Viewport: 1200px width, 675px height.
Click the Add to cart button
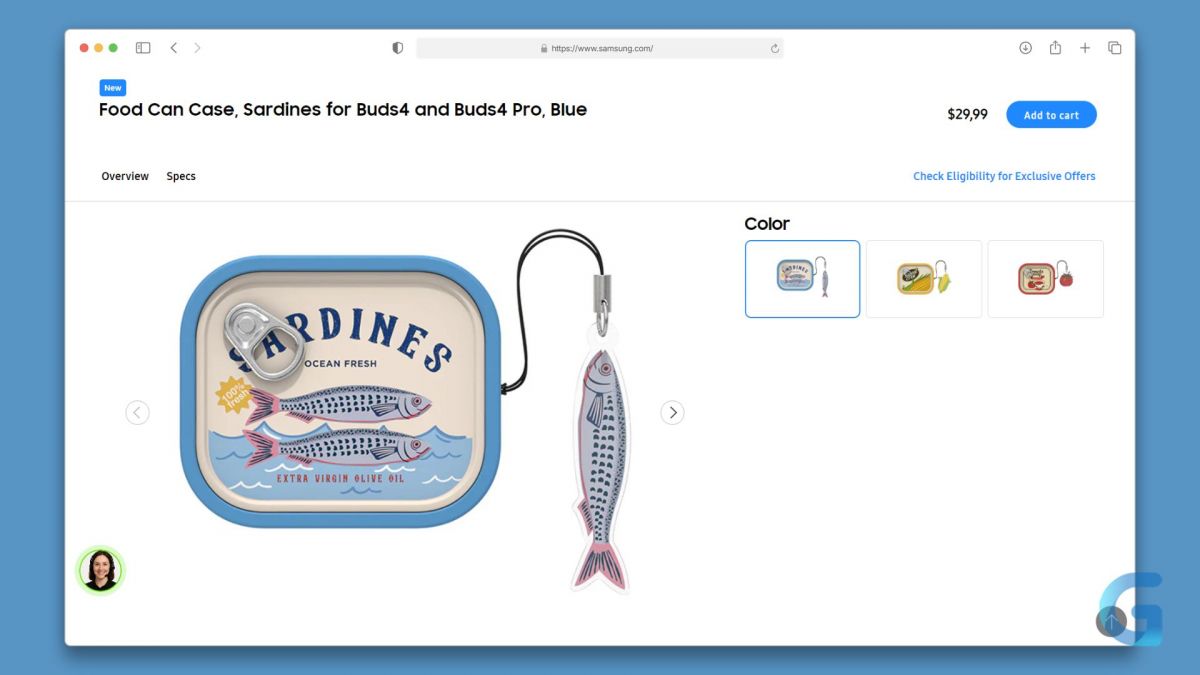pyautogui.click(x=1051, y=115)
